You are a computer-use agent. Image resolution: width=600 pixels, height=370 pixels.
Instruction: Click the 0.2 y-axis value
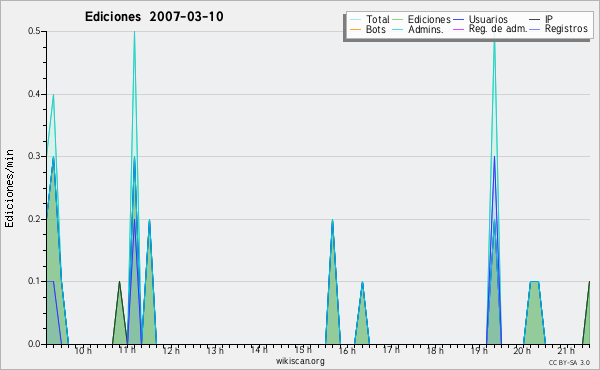pos(34,219)
